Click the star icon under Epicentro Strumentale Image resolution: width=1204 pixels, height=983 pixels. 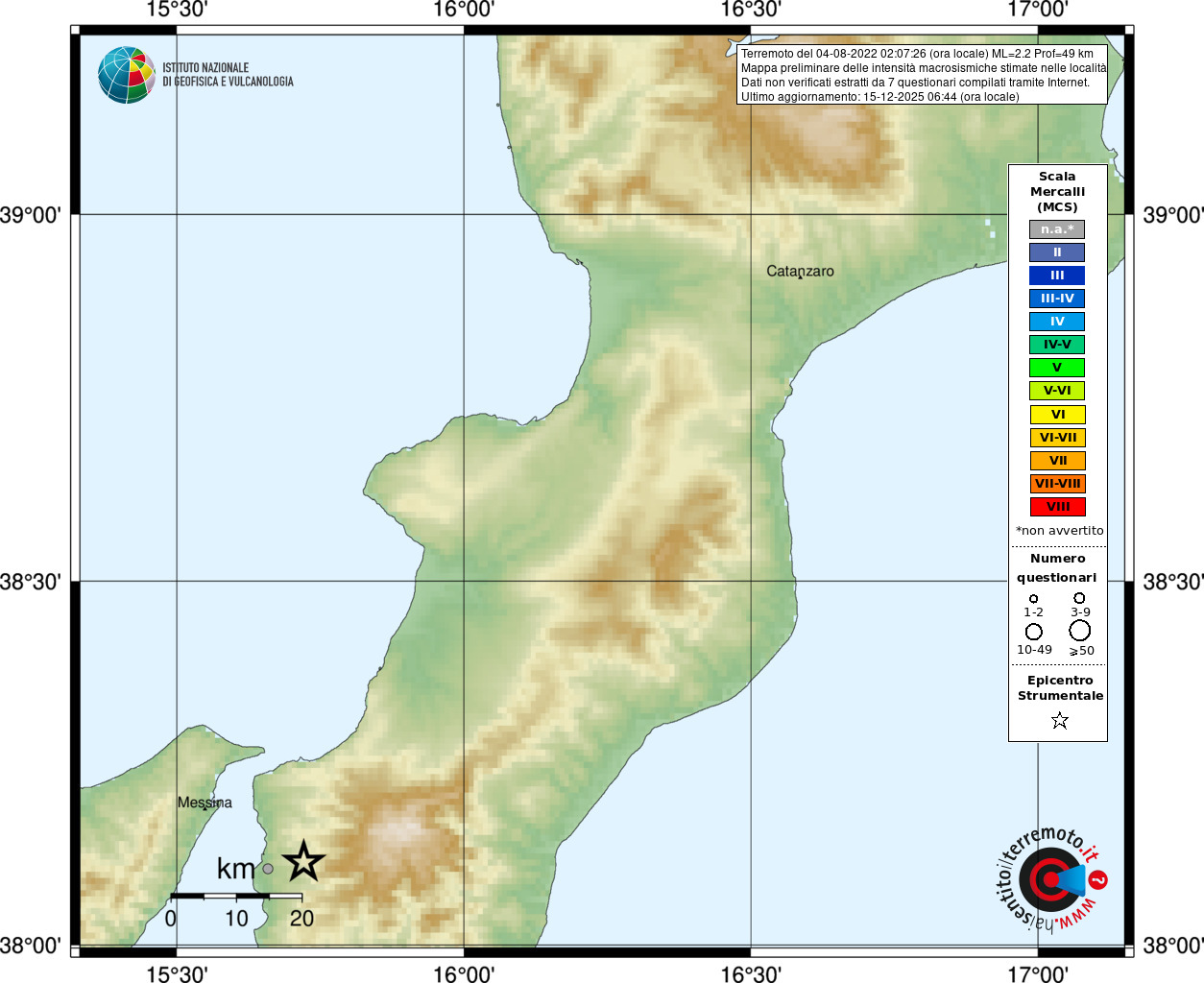(1060, 720)
